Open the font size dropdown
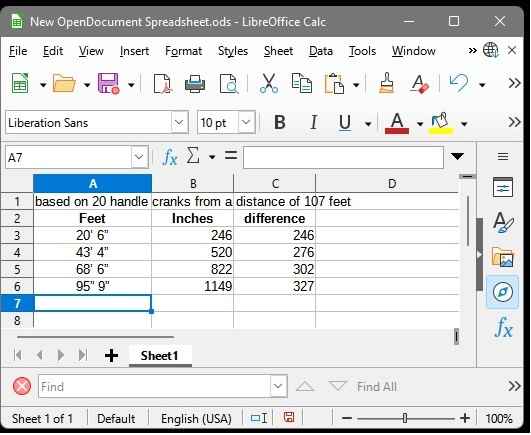 (246, 122)
